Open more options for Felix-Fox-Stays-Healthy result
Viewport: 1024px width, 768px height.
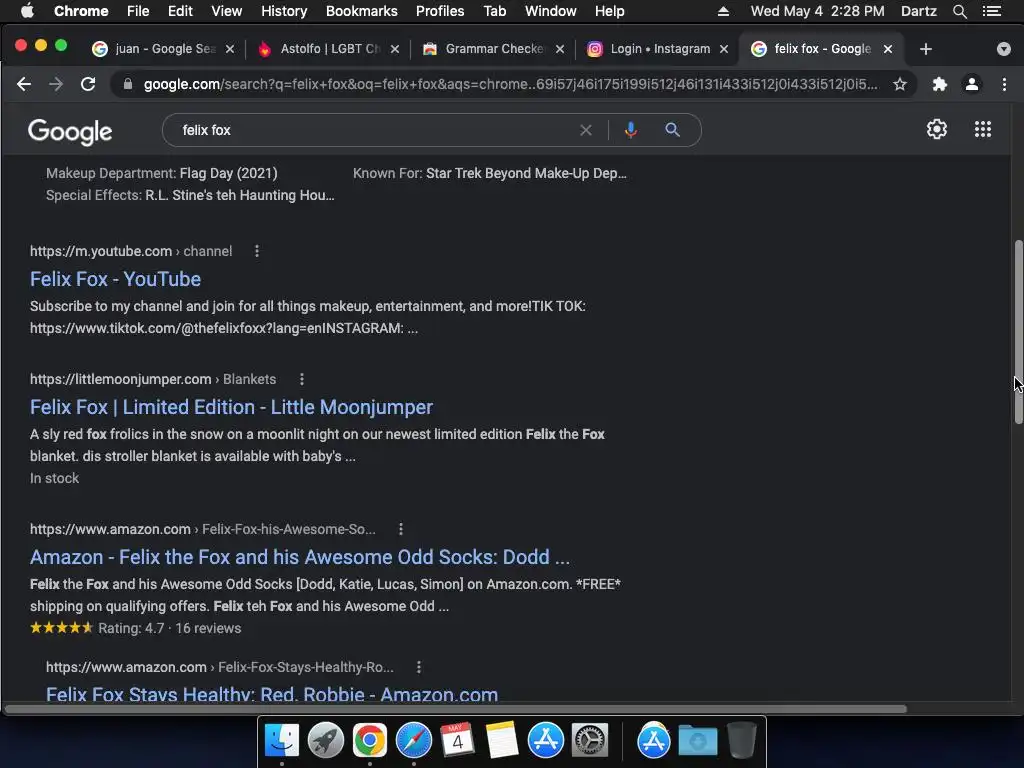point(419,667)
